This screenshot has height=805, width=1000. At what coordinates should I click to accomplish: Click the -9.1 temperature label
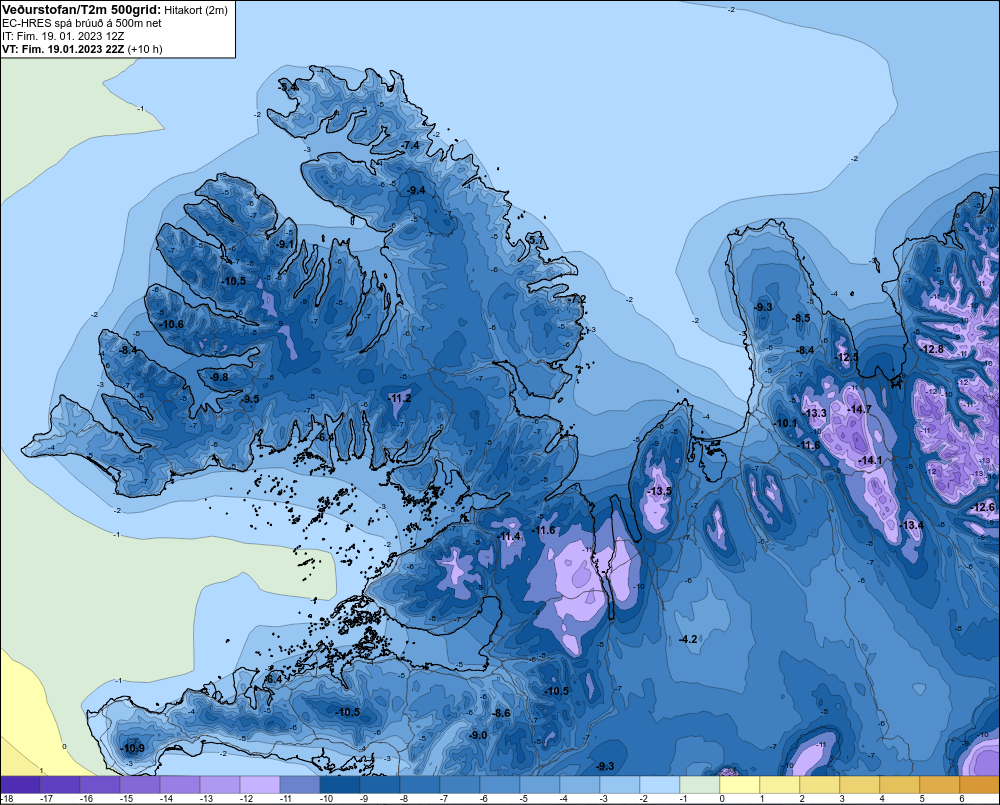286,244
